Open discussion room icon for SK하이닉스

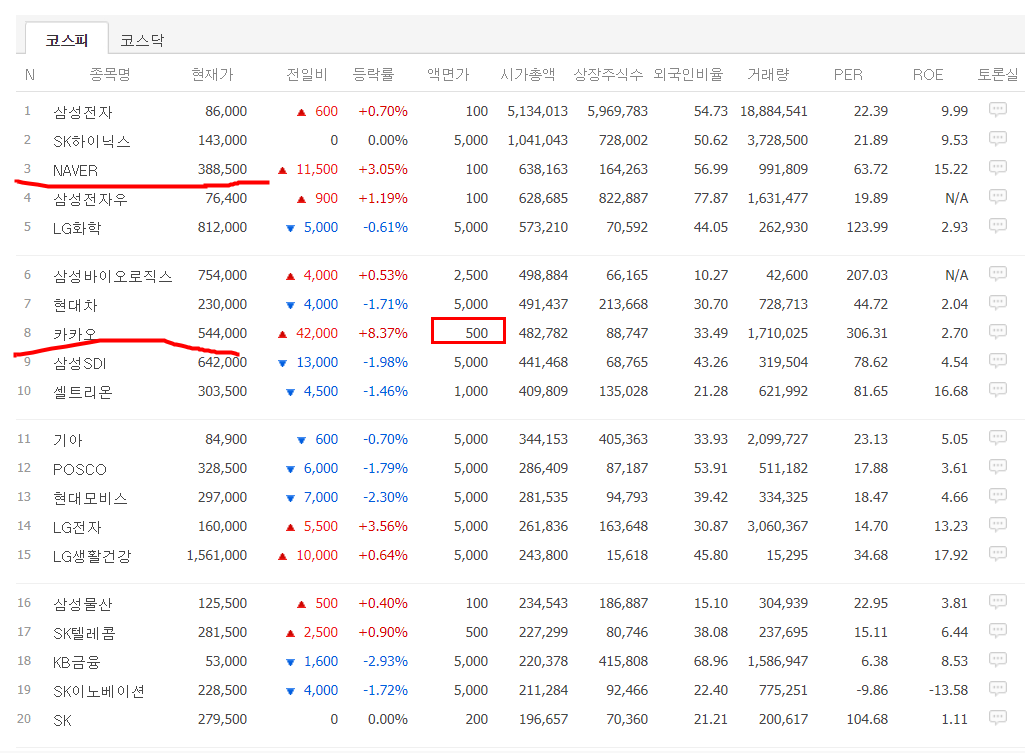[x=998, y=139]
